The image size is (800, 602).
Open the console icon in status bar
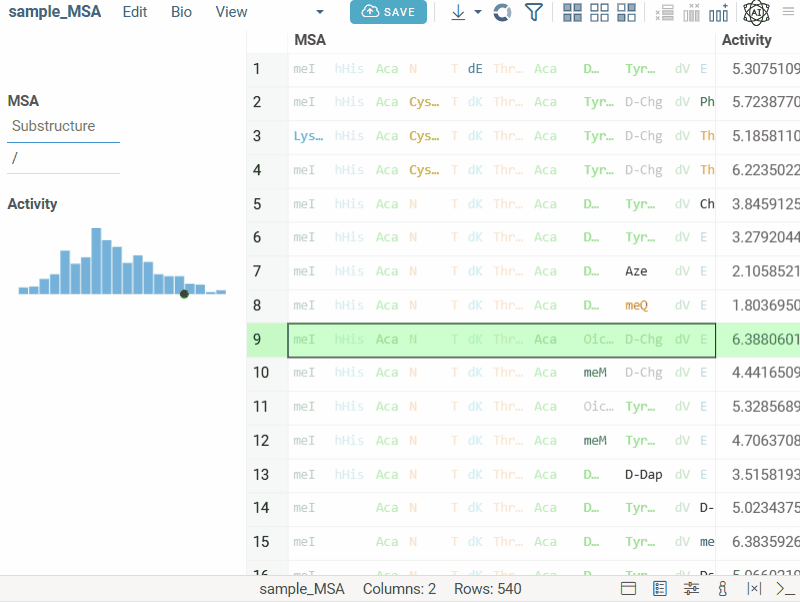click(785, 589)
